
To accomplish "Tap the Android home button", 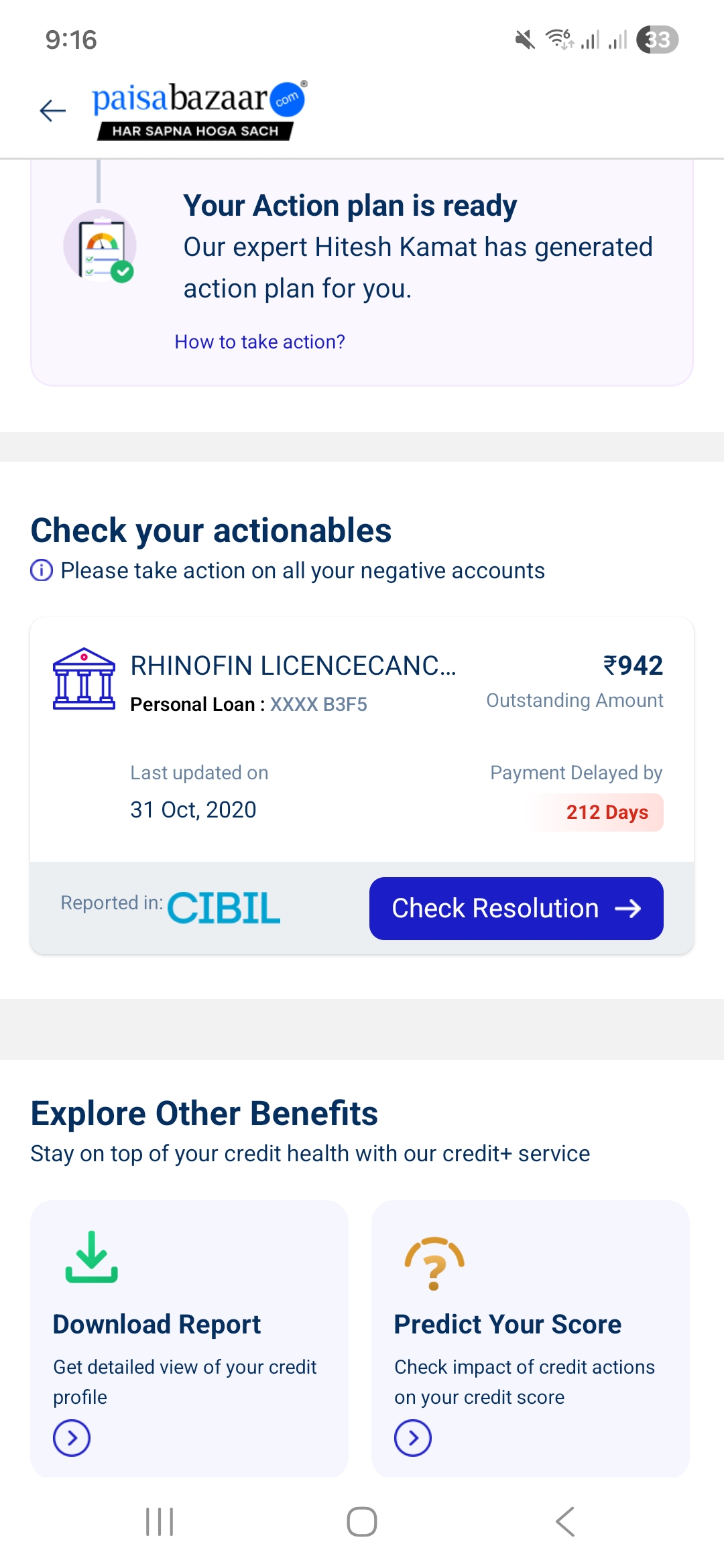I will tap(362, 1522).
